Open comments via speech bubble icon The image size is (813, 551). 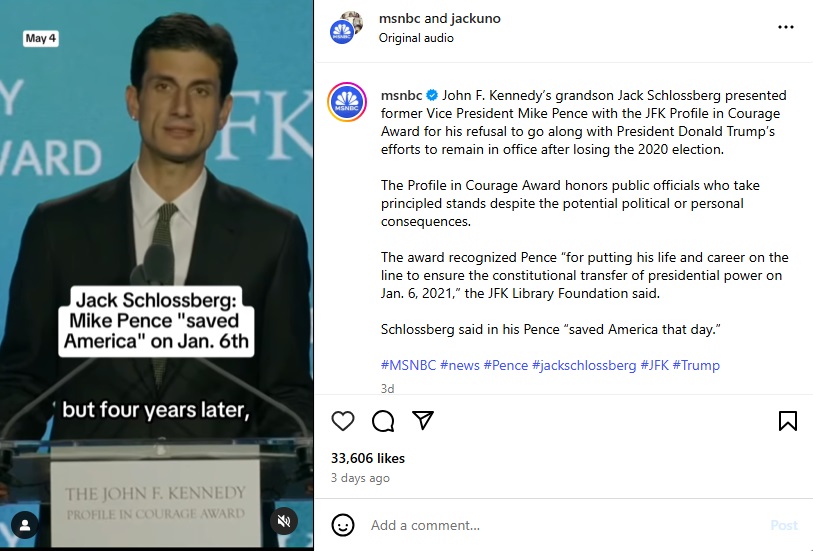[383, 421]
